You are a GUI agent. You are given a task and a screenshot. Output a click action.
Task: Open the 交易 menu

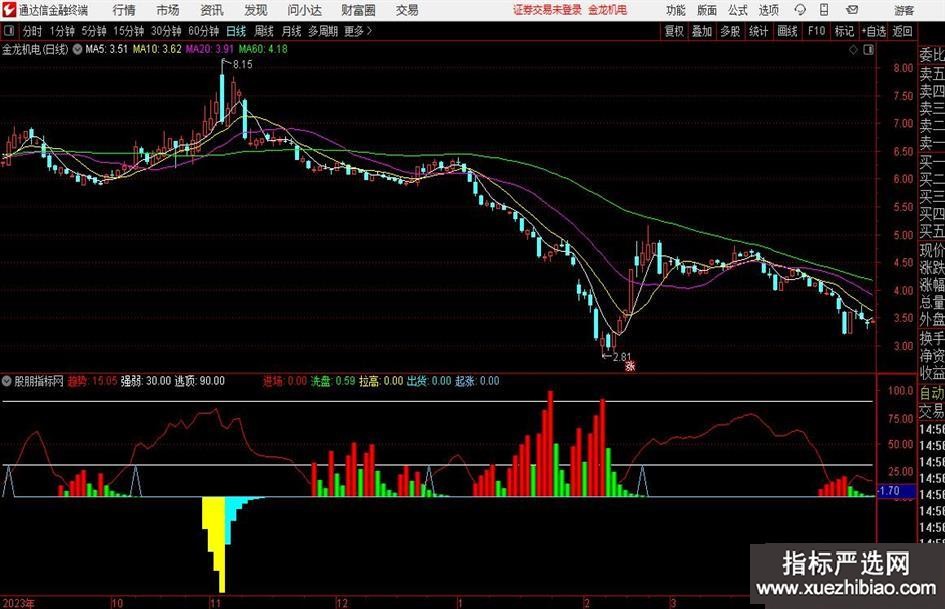tap(407, 10)
